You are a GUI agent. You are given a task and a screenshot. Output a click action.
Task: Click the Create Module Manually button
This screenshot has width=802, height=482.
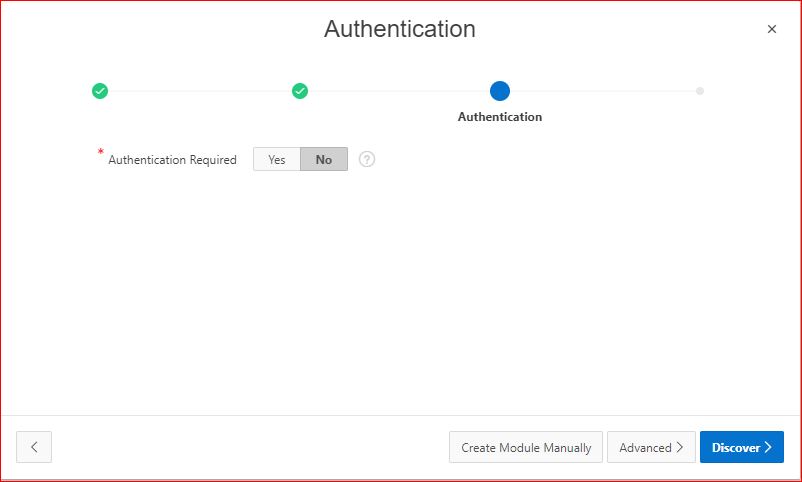click(x=526, y=447)
